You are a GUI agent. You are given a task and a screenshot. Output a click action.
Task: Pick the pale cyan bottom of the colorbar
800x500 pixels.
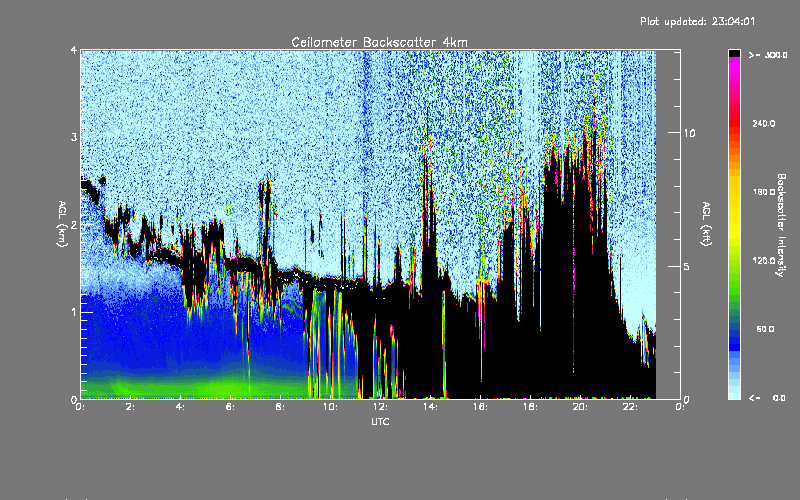734,393
